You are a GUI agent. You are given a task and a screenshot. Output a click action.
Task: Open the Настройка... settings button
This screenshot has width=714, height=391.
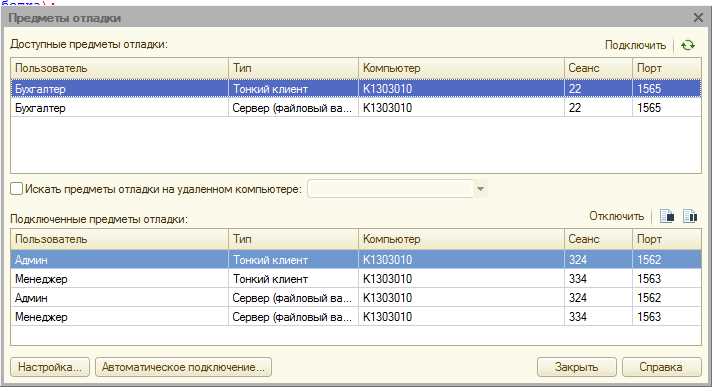click(x=50, y=367)
